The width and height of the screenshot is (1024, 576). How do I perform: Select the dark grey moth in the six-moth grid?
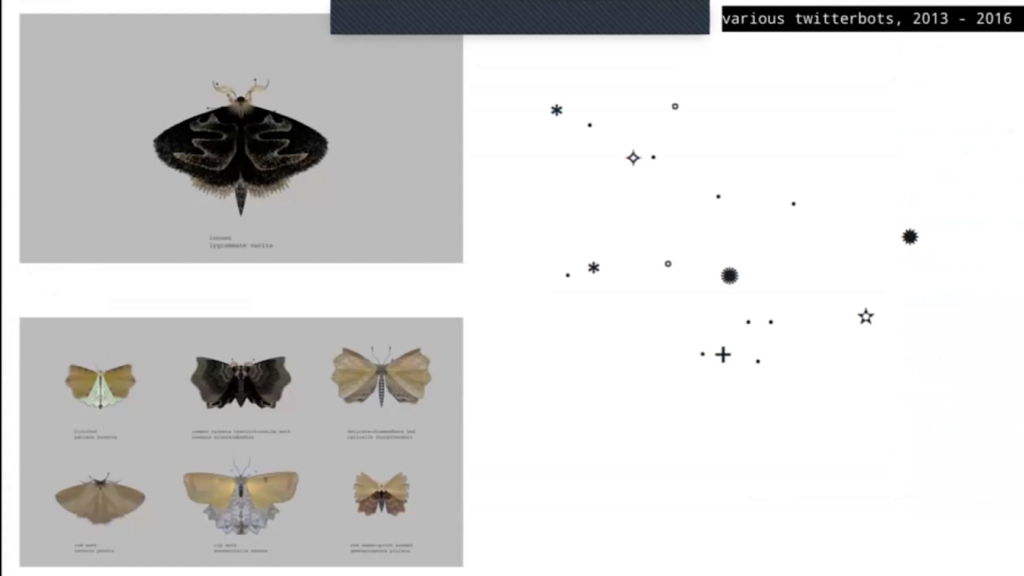(x=241, y=382)
